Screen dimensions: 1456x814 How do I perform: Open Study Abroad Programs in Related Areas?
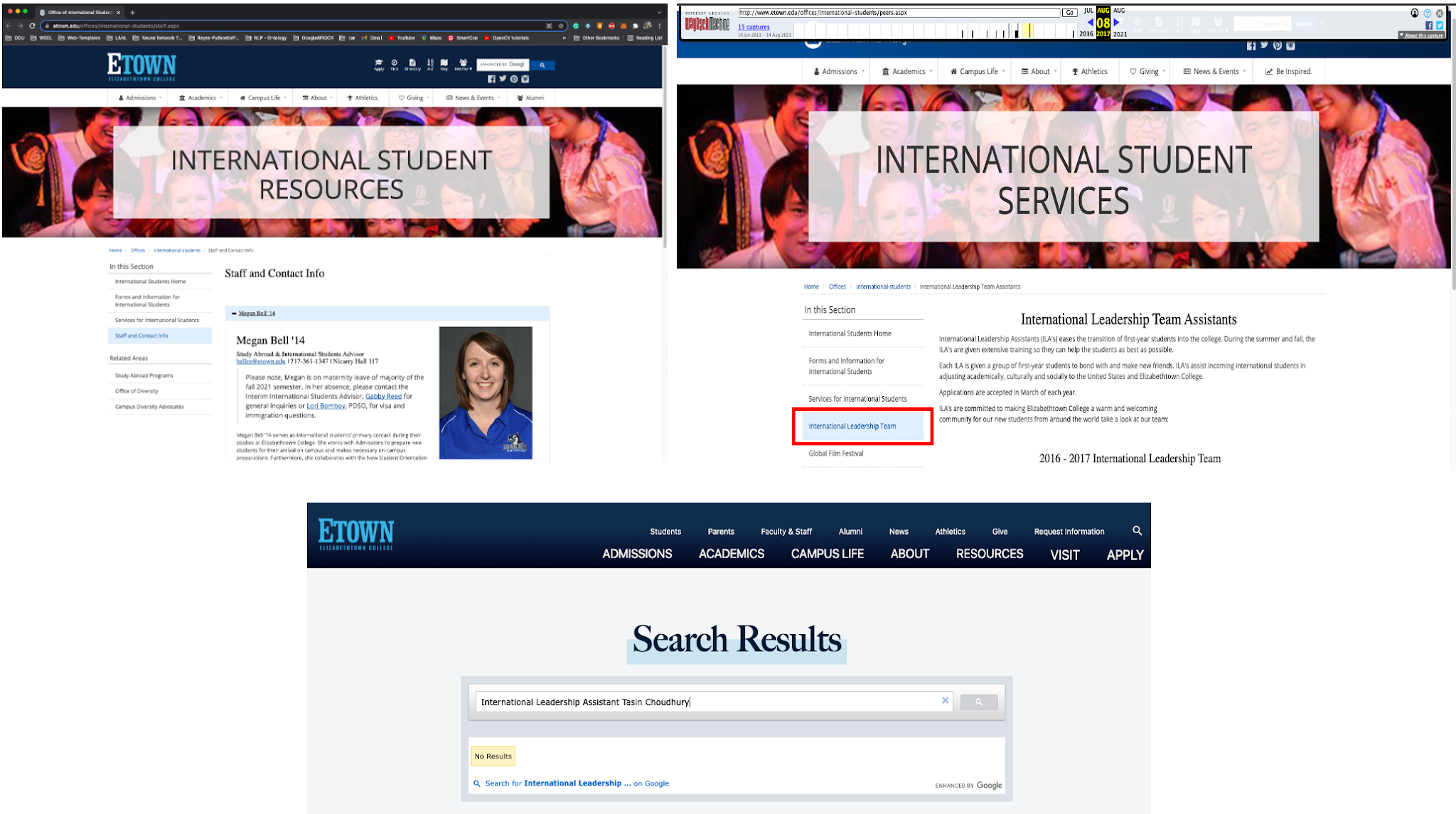144,375
